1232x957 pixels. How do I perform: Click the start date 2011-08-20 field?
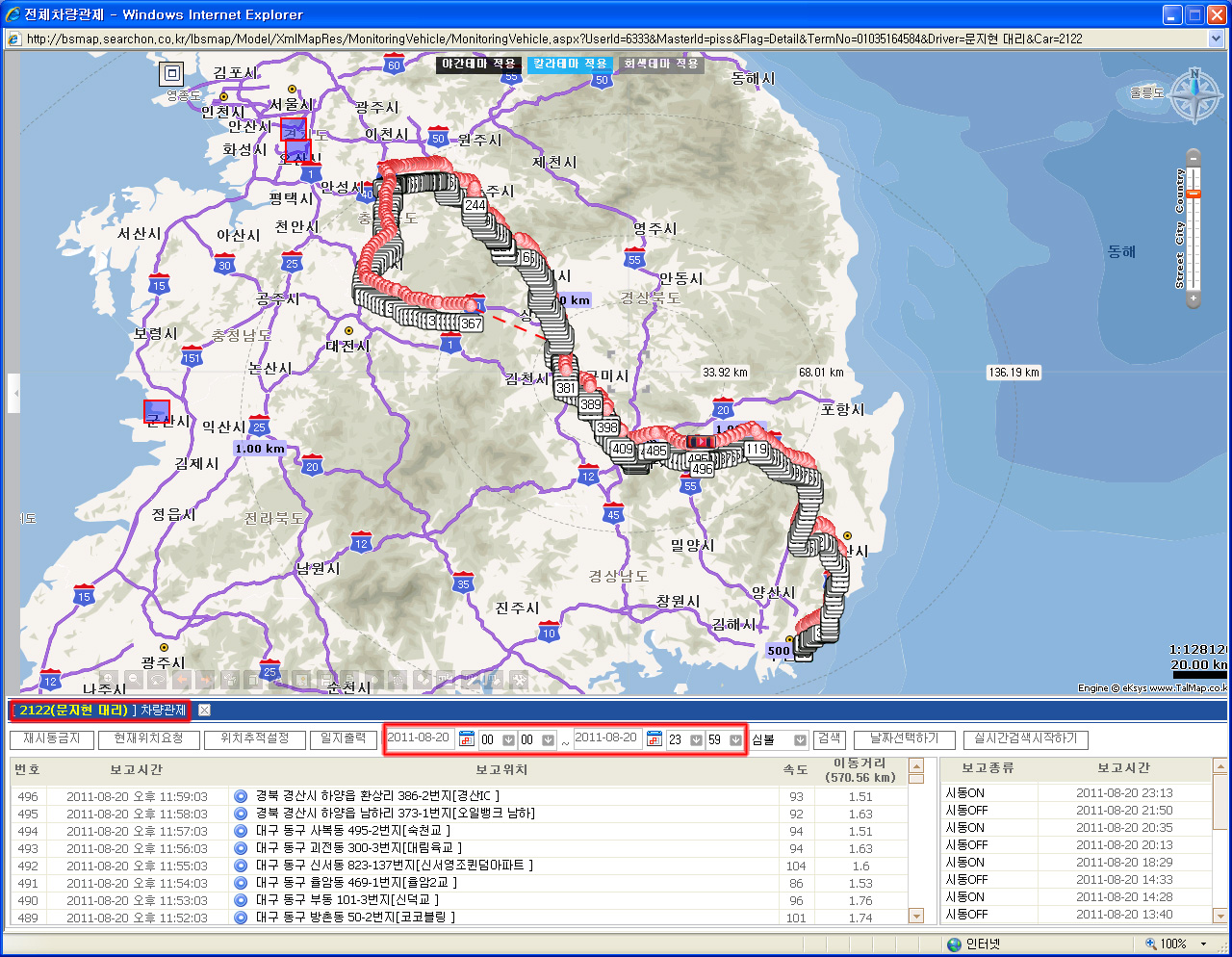(419, 738)
